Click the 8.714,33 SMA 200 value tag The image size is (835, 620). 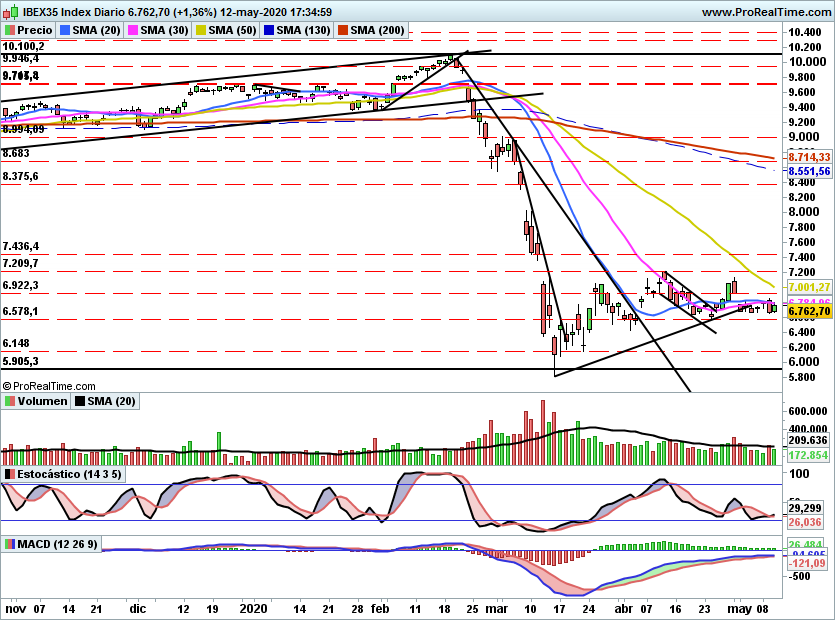coord(810,157)
